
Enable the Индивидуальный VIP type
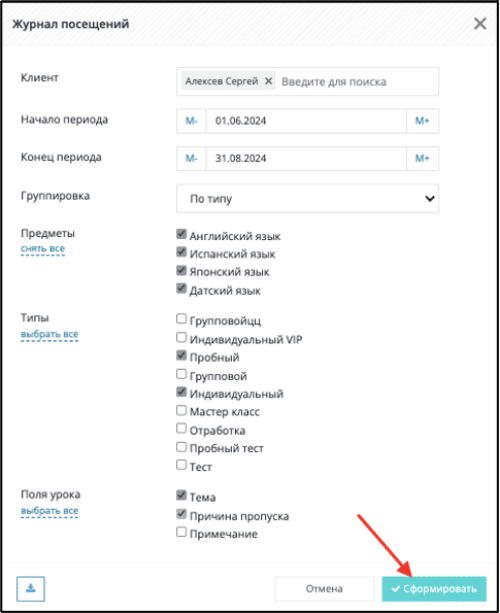pyautogui.click(x=181, y=337)
